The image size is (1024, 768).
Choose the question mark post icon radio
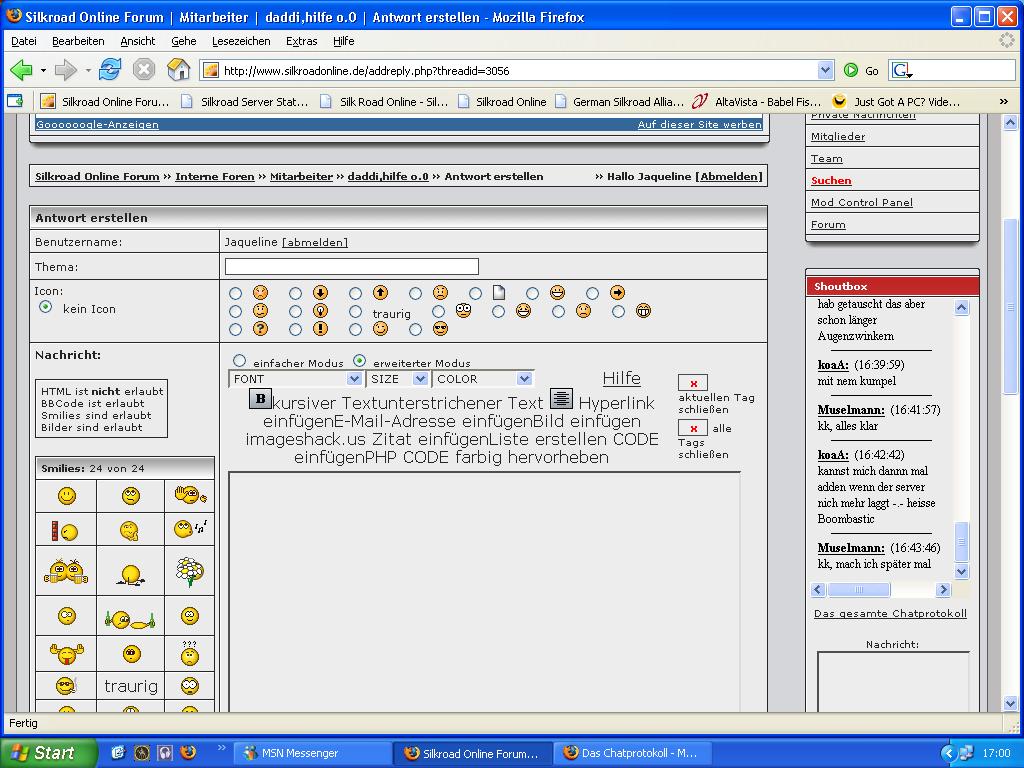coord(235,329)
